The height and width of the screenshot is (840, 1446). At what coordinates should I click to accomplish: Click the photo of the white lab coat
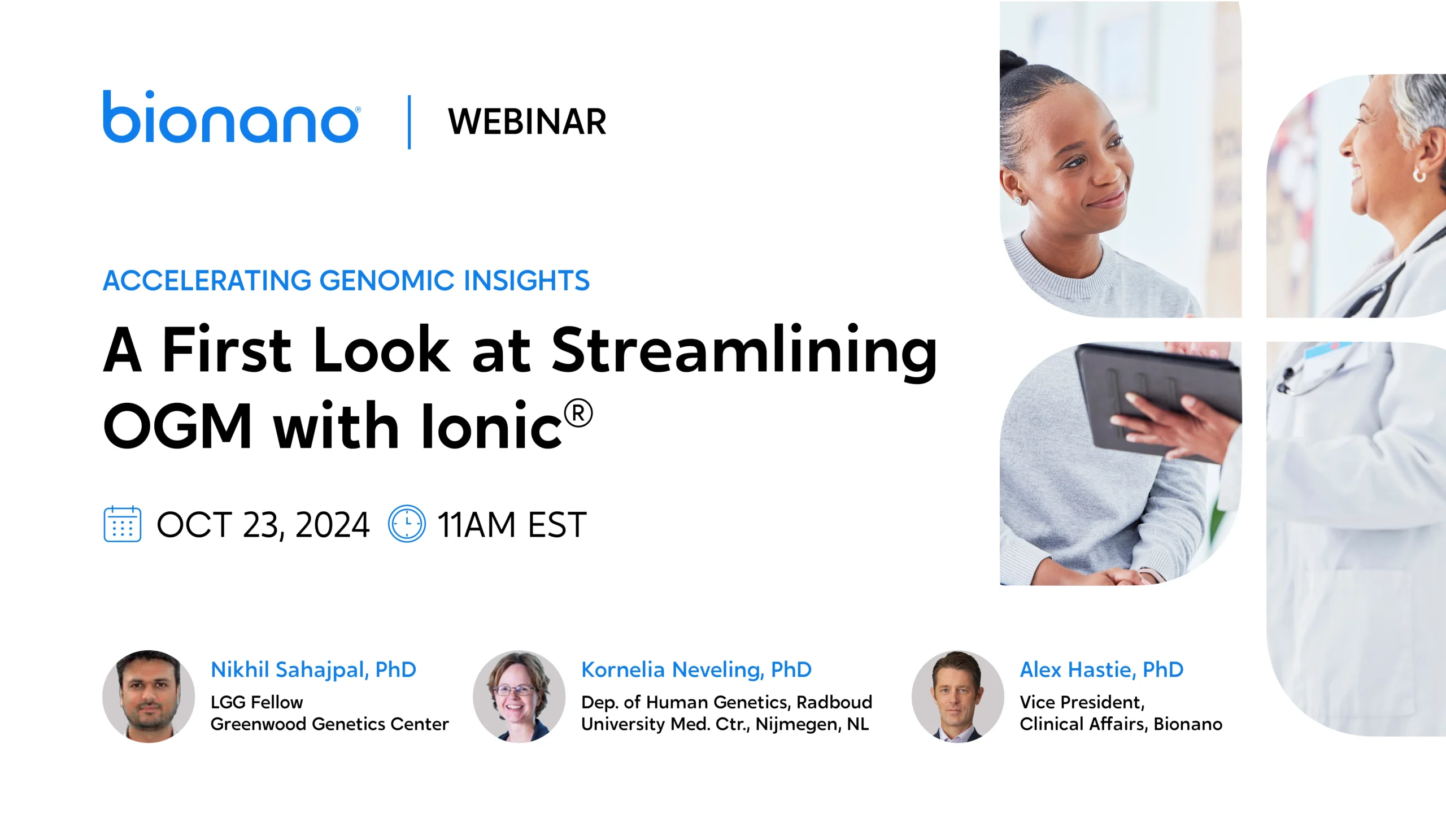tap(1356, 539)
